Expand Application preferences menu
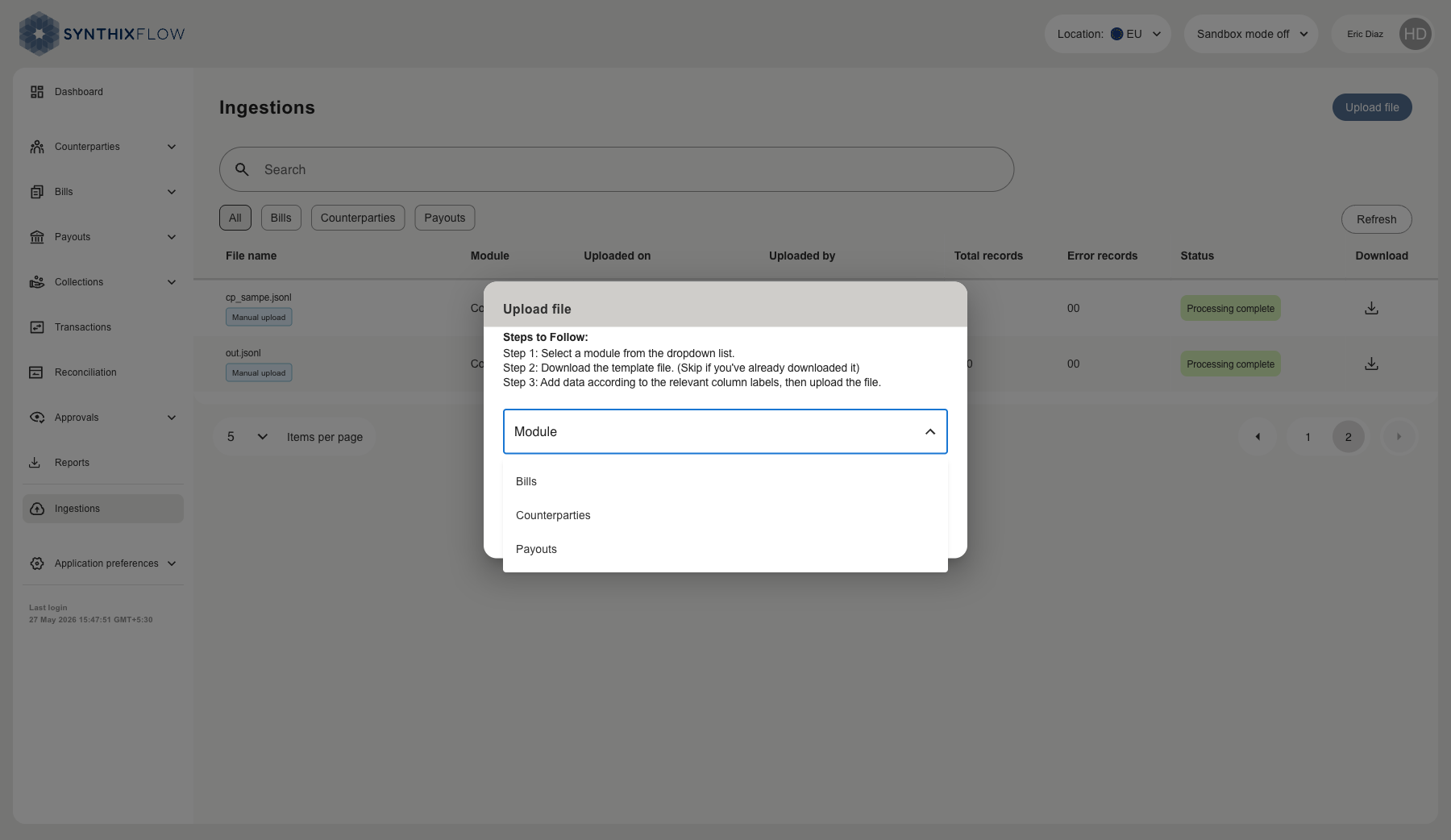The image size is (1451, 840). tap(172, 563)
